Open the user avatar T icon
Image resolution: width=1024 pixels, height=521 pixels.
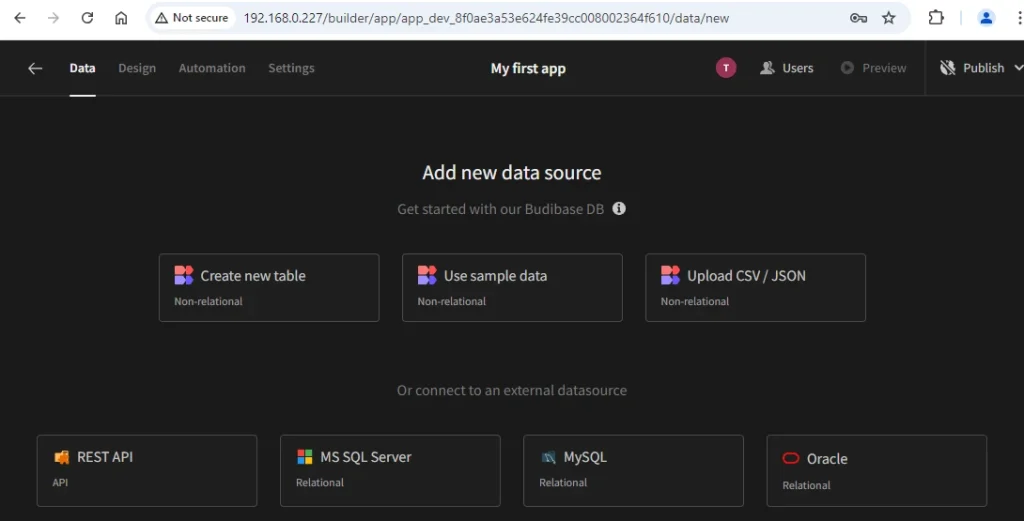coord(726,68)
